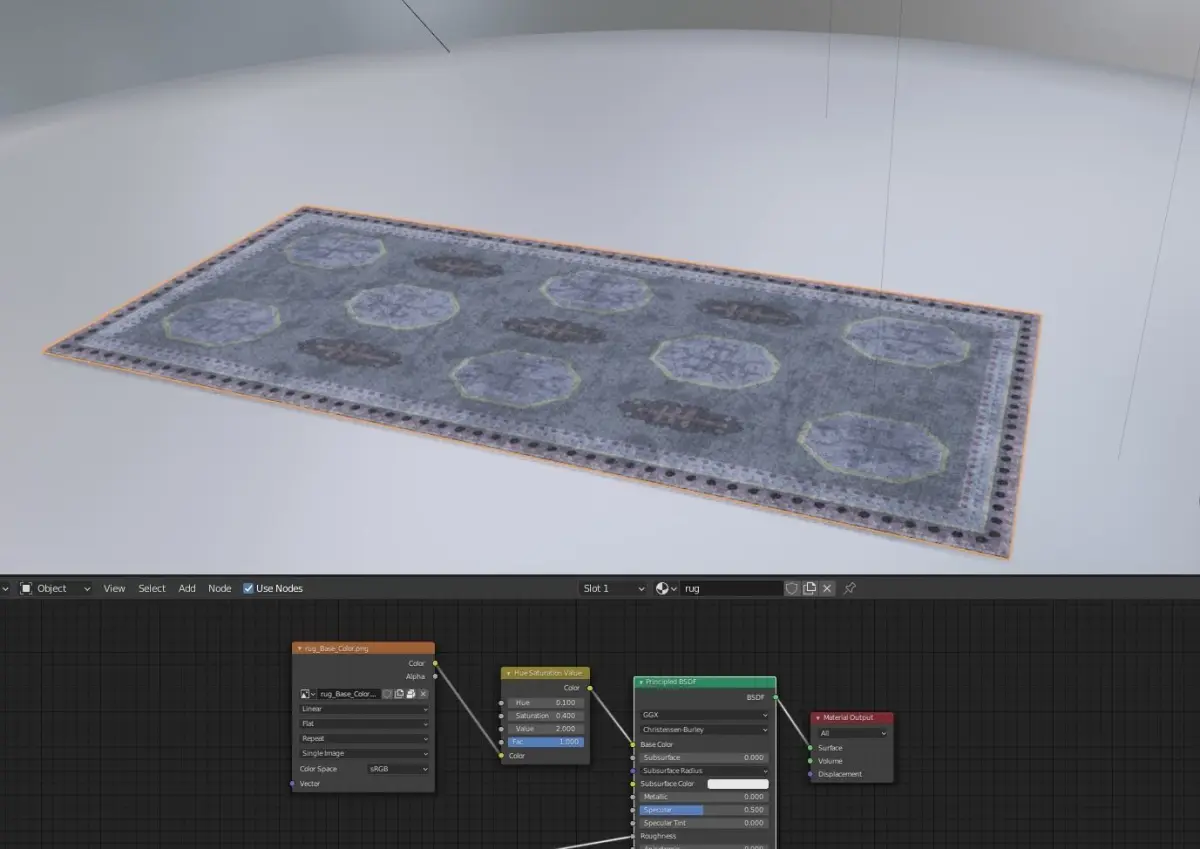The width and height of the screenshot is (1200, 849).
Task: Toggle the pin icon in node header
Action: [x=849, y=588]
